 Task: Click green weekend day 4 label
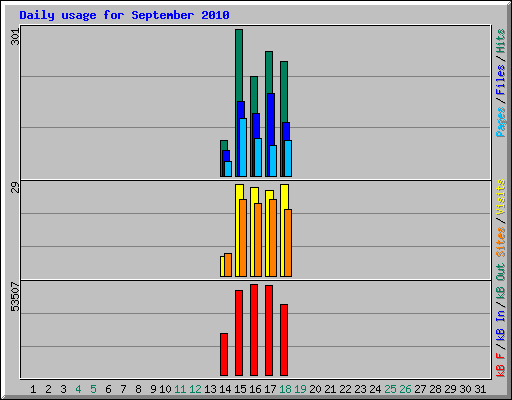coord(78,389)
